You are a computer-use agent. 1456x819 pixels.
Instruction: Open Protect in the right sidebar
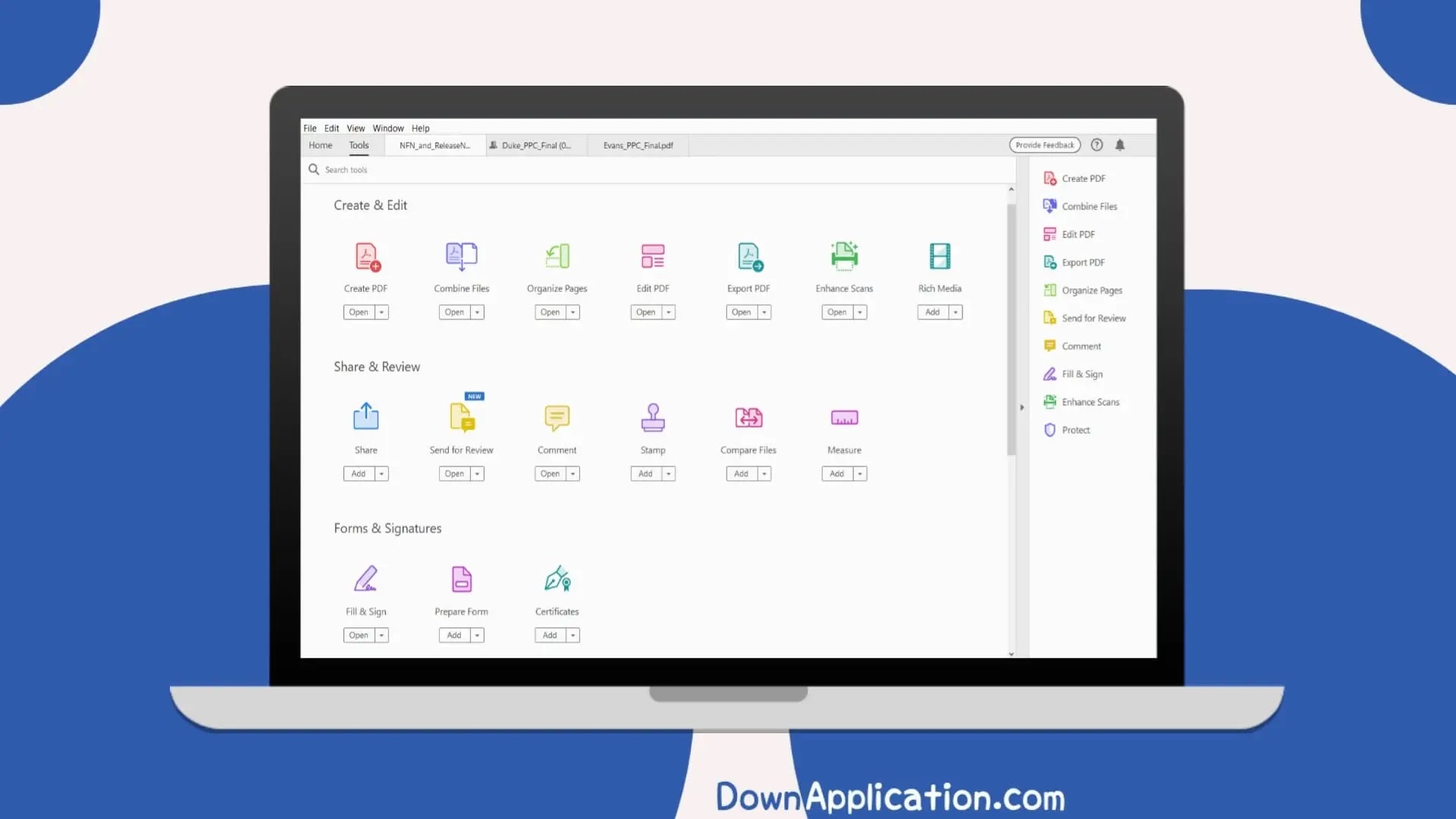[x=1067, y=430]
